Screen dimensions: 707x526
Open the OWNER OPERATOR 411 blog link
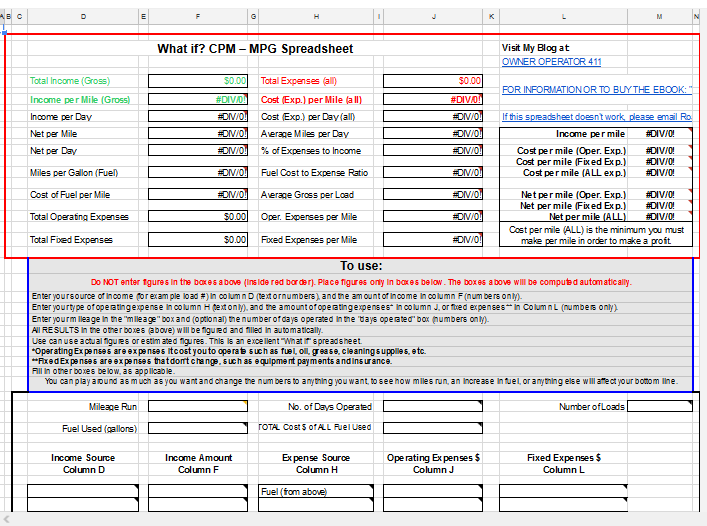(551, 62)
